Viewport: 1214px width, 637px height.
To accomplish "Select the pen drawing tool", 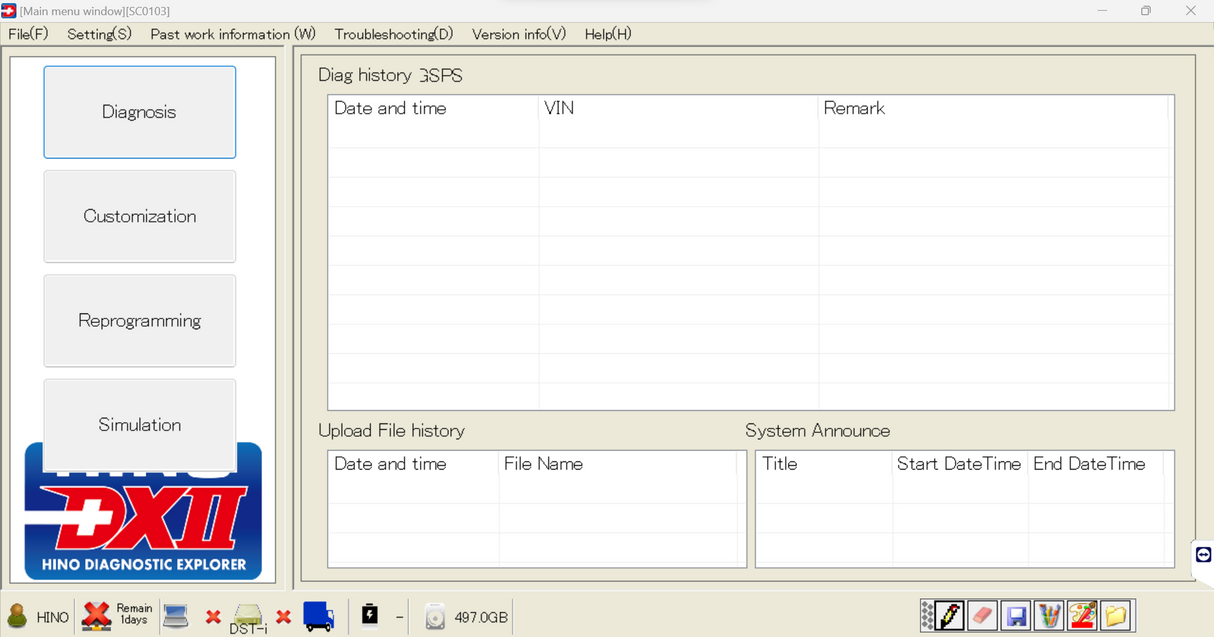I will pyautogui.click(x=950, y=615).
